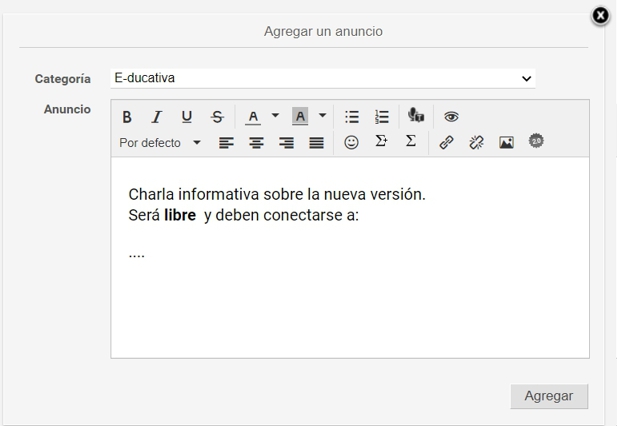Viewport: 617px width, 426px height.
Task: Apply strikethrough to text
Action: click(x=218, y=117)
